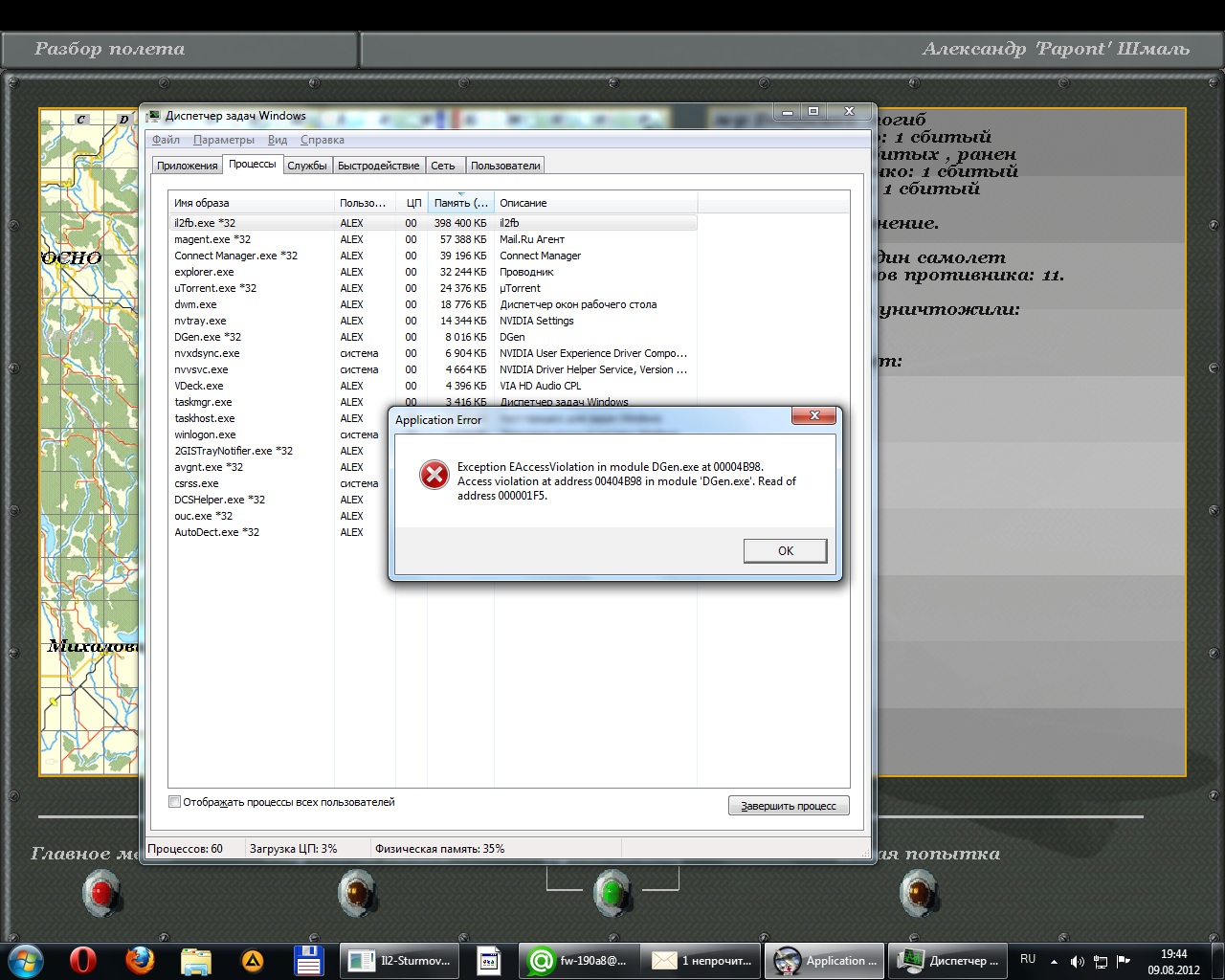Image resolution: width=1225 pixels, height=980 pixels.
Task: Open Action Center flag tray icon
Action: pyautogui.click(x=1124, y=961)
